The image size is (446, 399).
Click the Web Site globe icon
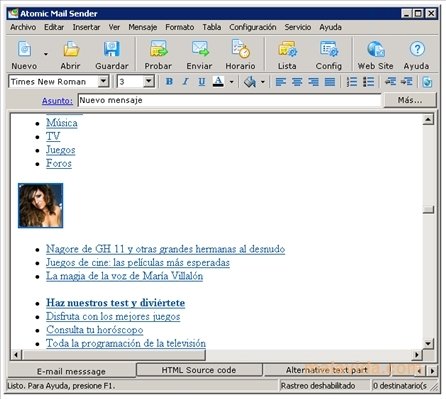tap(376, 49)
